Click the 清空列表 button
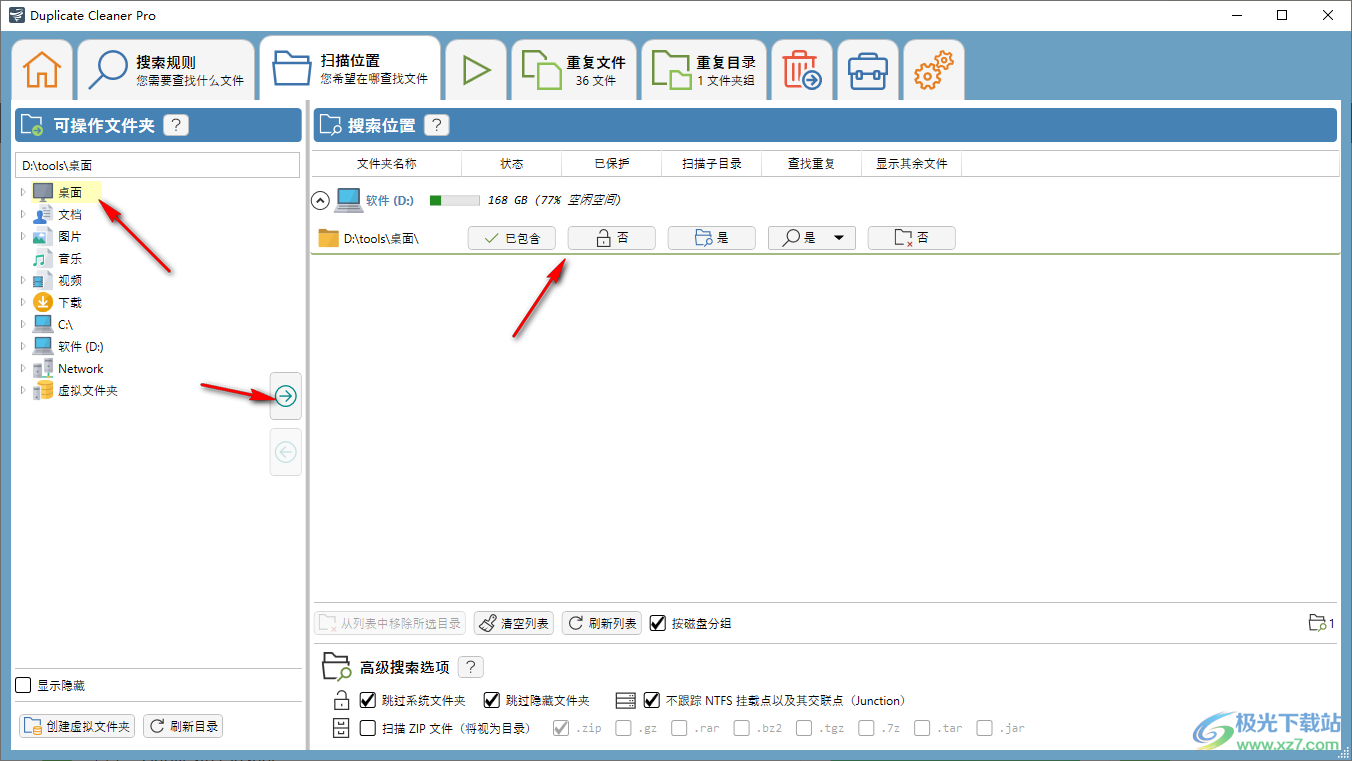The height and width of the screenshot is (761, 1352). click(514, 623)
